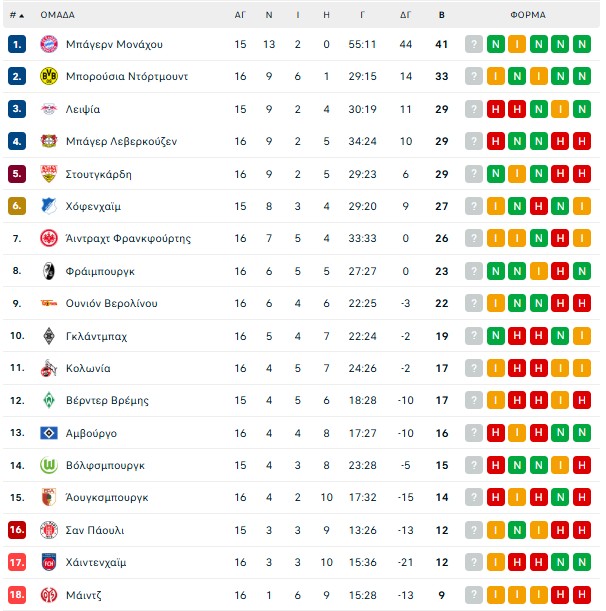Click rank badge 17 for Χάιντενχαϊμ
Image resolution: width=606 pixels, height=611 pixels.
16,562
